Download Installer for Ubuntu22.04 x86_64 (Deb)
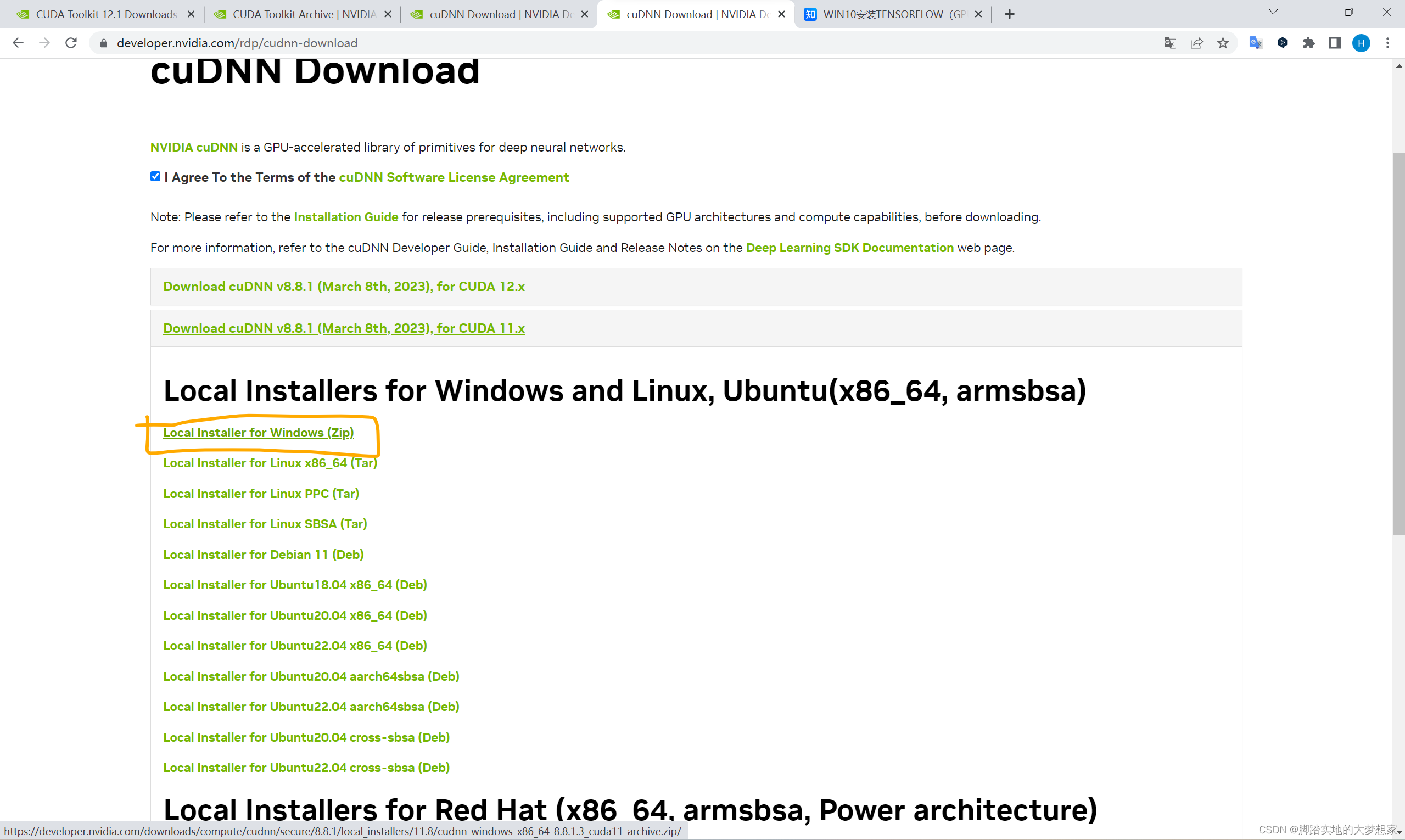Image resolution: width=1405 pixels, height=840 pixels. [x=295, y=645]
